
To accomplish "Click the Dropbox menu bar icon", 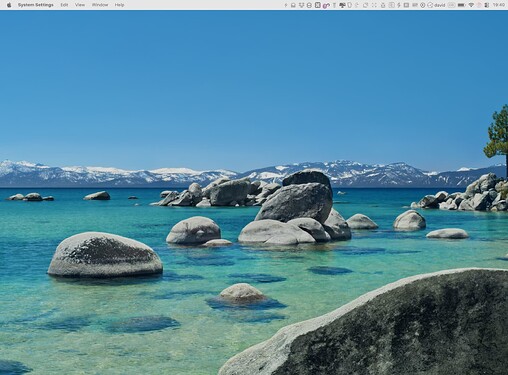I will point(301,5).
